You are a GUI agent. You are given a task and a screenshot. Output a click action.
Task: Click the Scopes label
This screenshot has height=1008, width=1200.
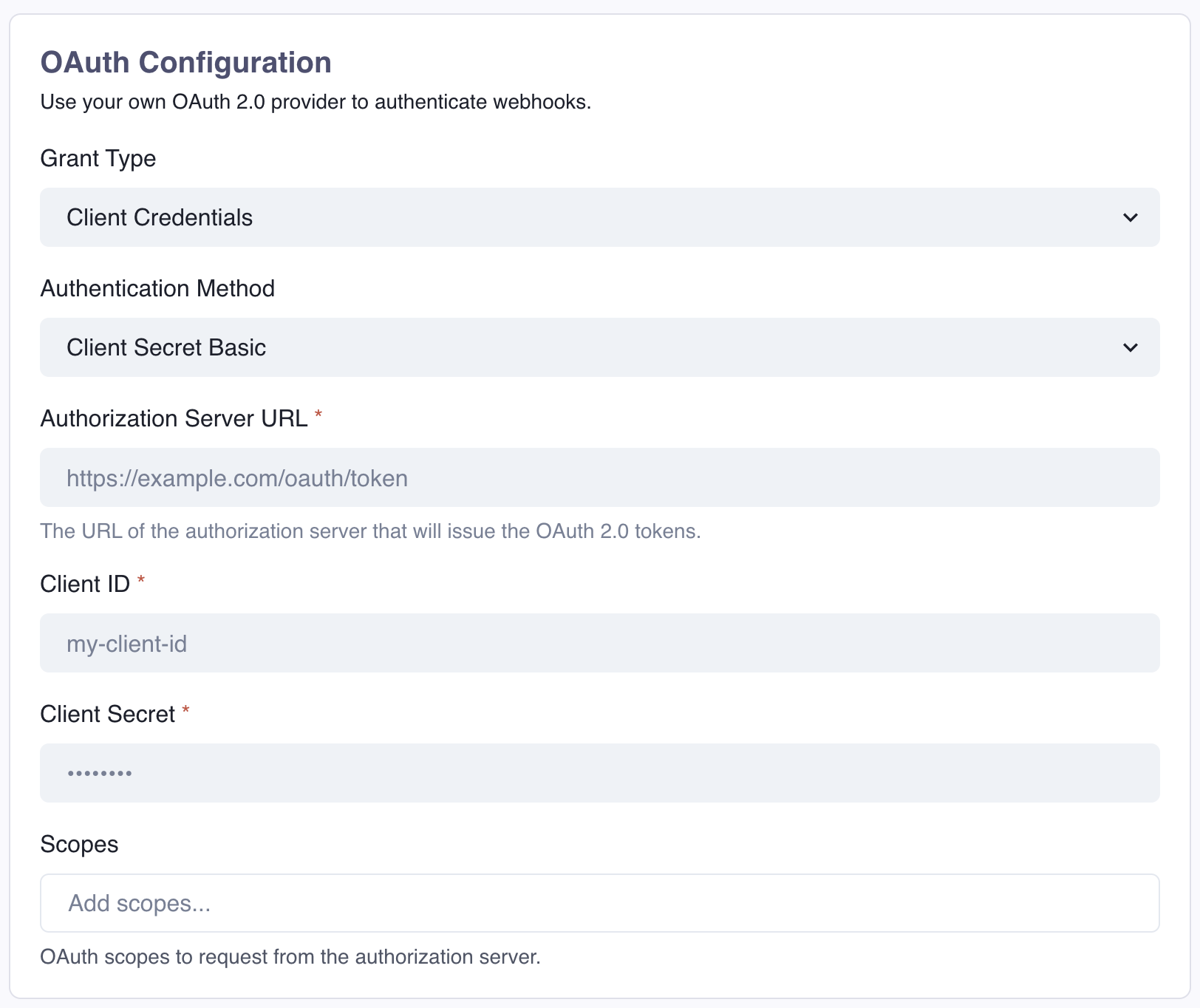point(79,844)
